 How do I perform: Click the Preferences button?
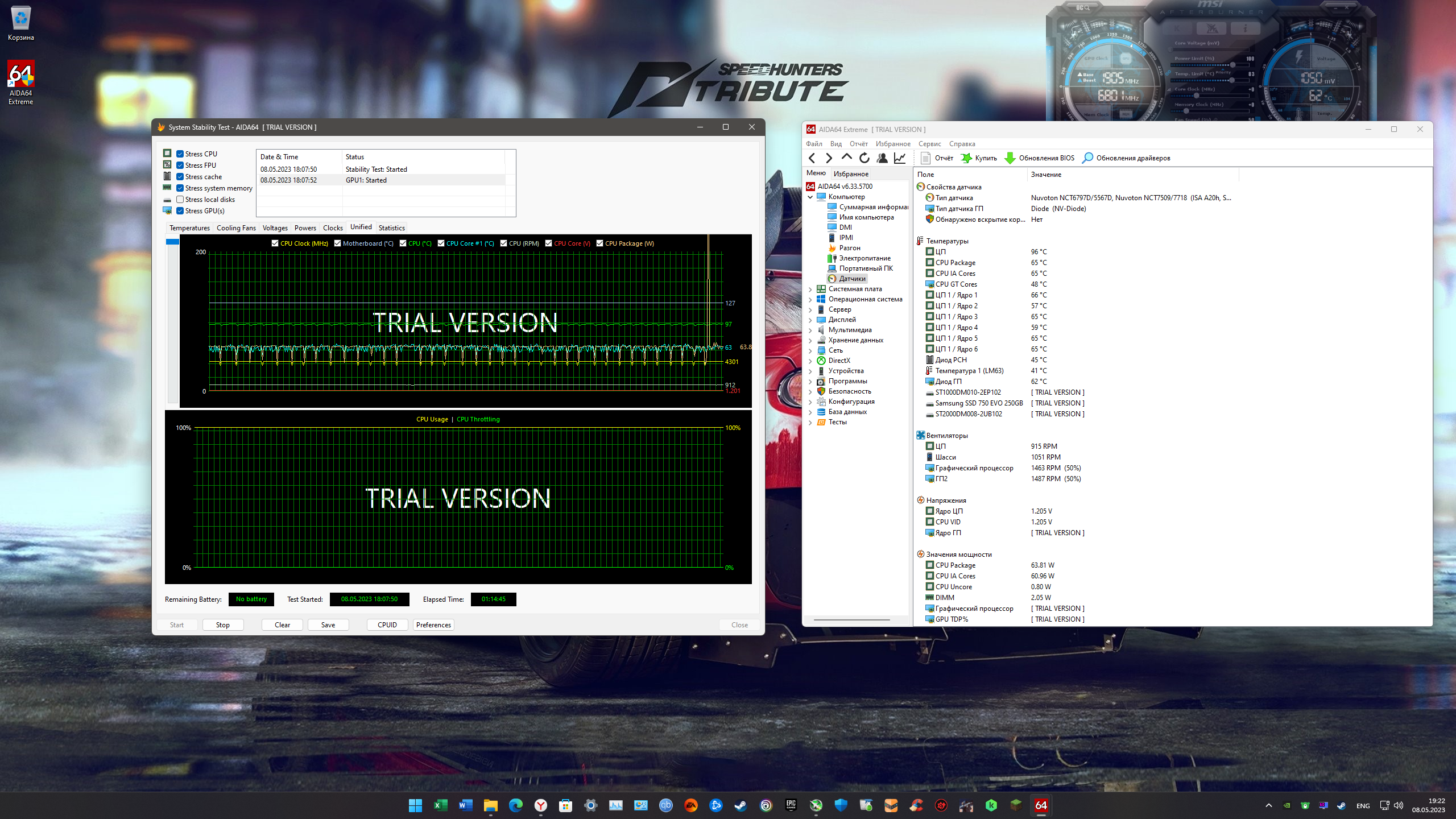433,624
